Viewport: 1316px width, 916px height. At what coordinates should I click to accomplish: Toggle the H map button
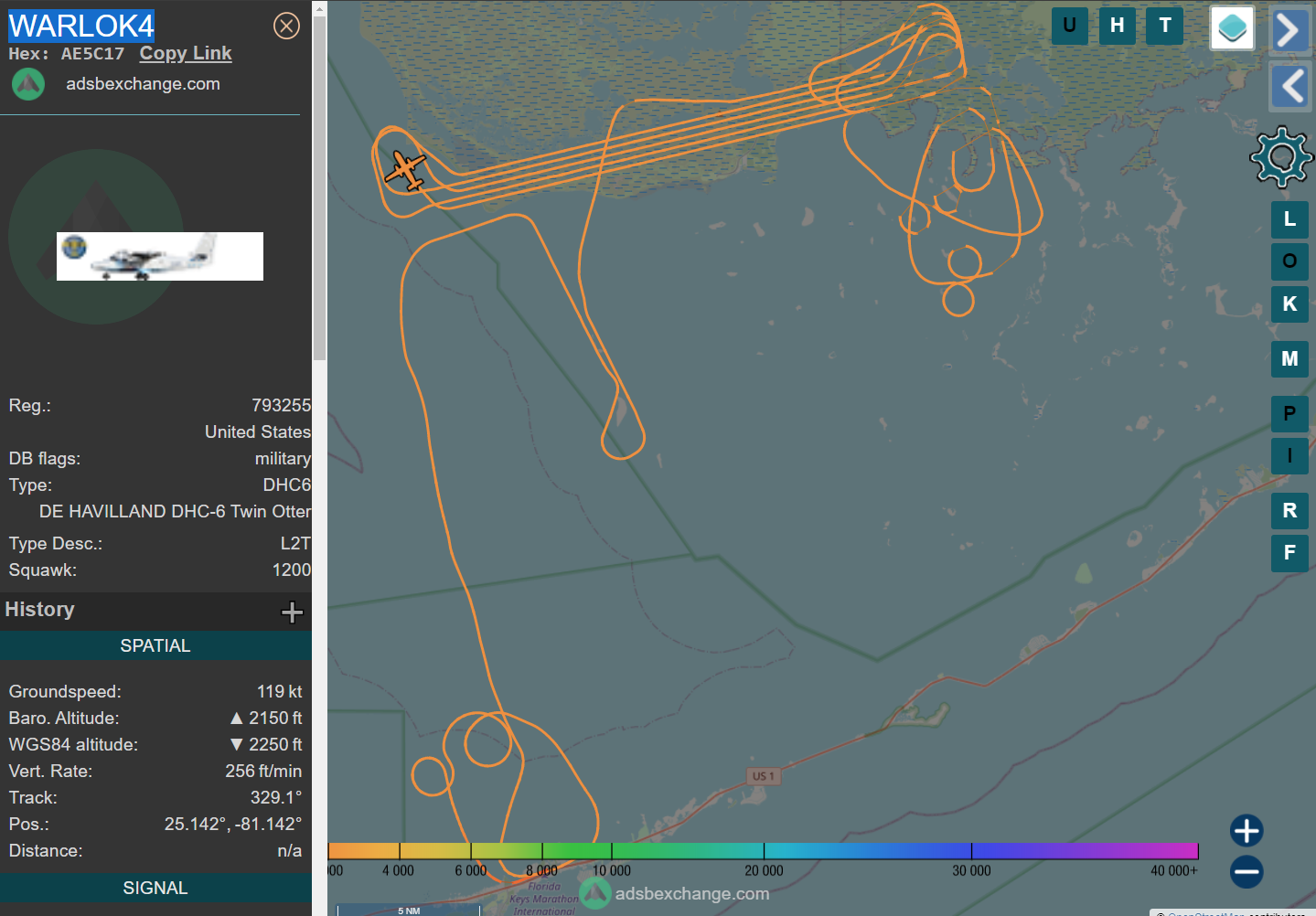pyautogui.click(x=1117, y=26)
